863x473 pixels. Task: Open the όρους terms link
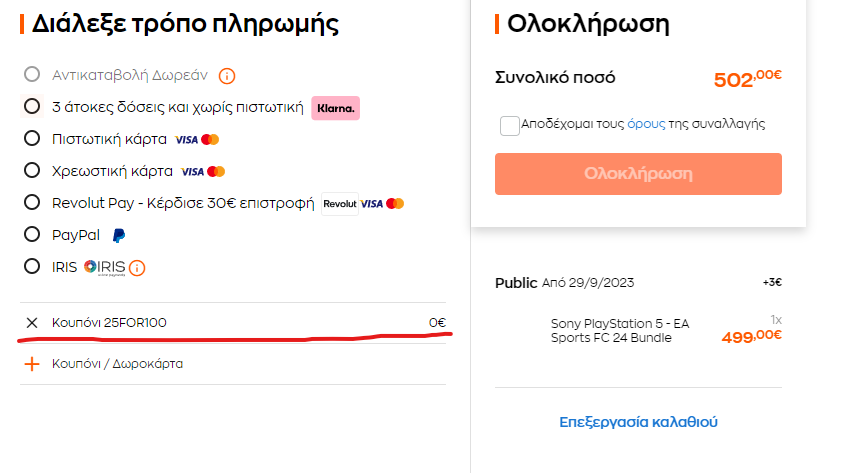645,124
